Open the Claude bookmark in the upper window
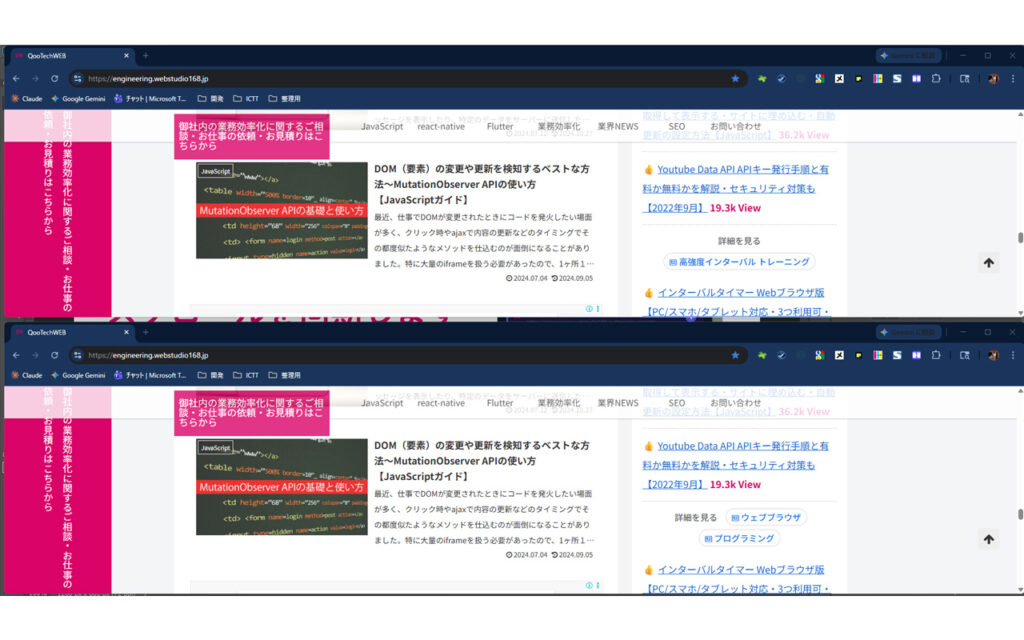 click(x=27, y=99)
